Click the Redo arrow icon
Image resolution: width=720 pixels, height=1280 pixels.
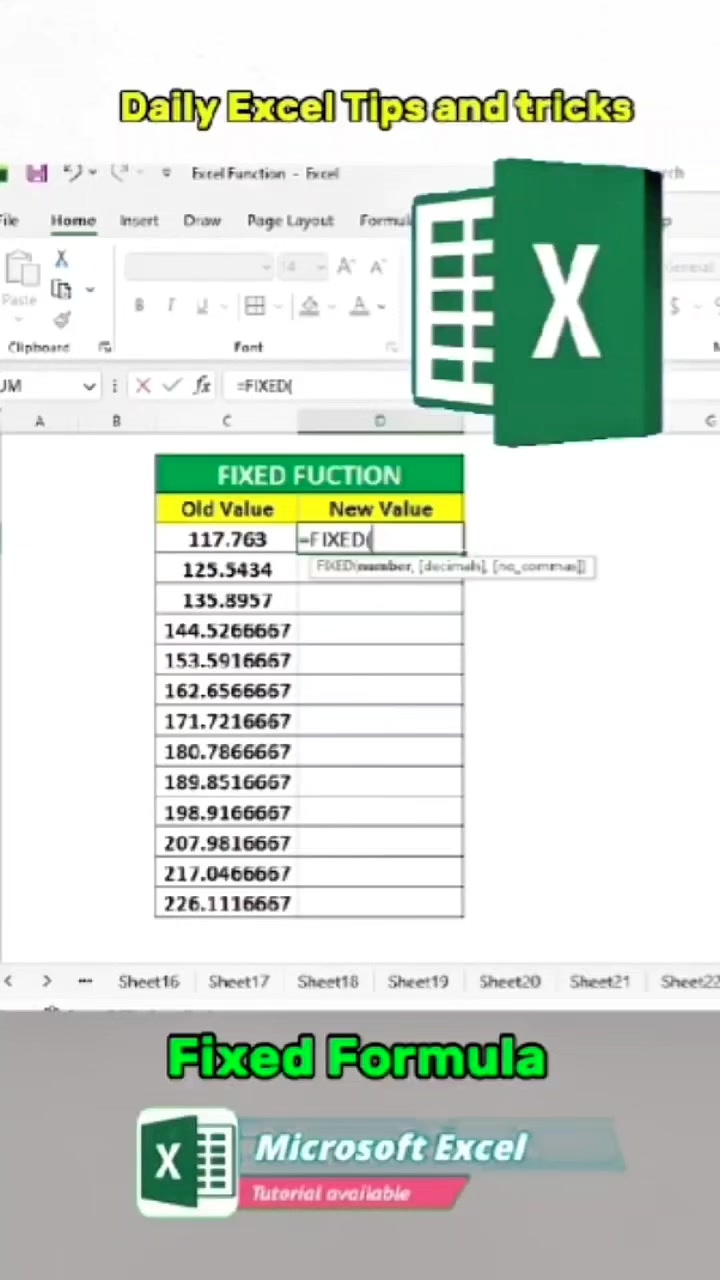(x=118, y=173)
